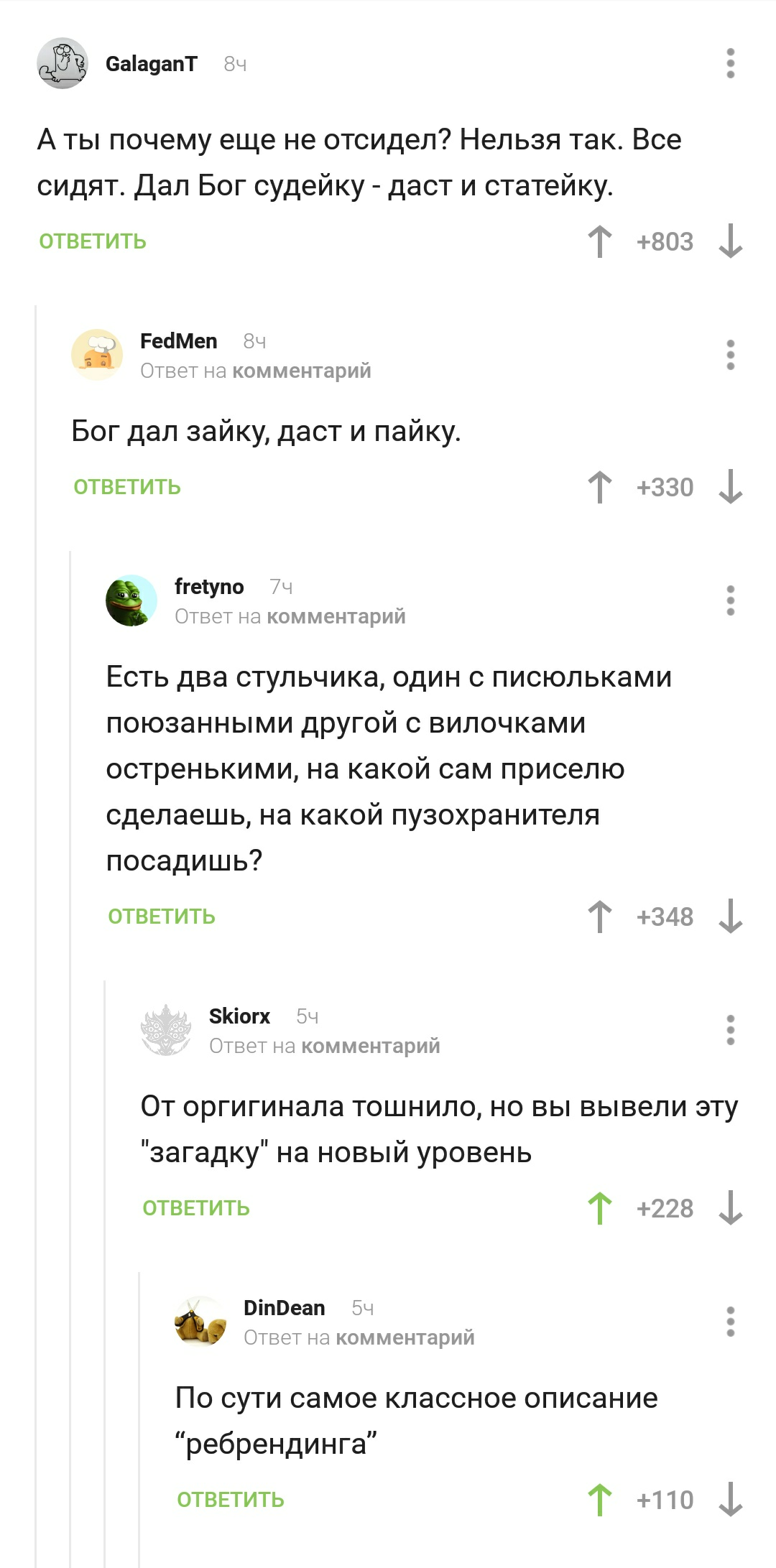
Task: Open options menu for FedMen's comment
Action: pos(730,355)
